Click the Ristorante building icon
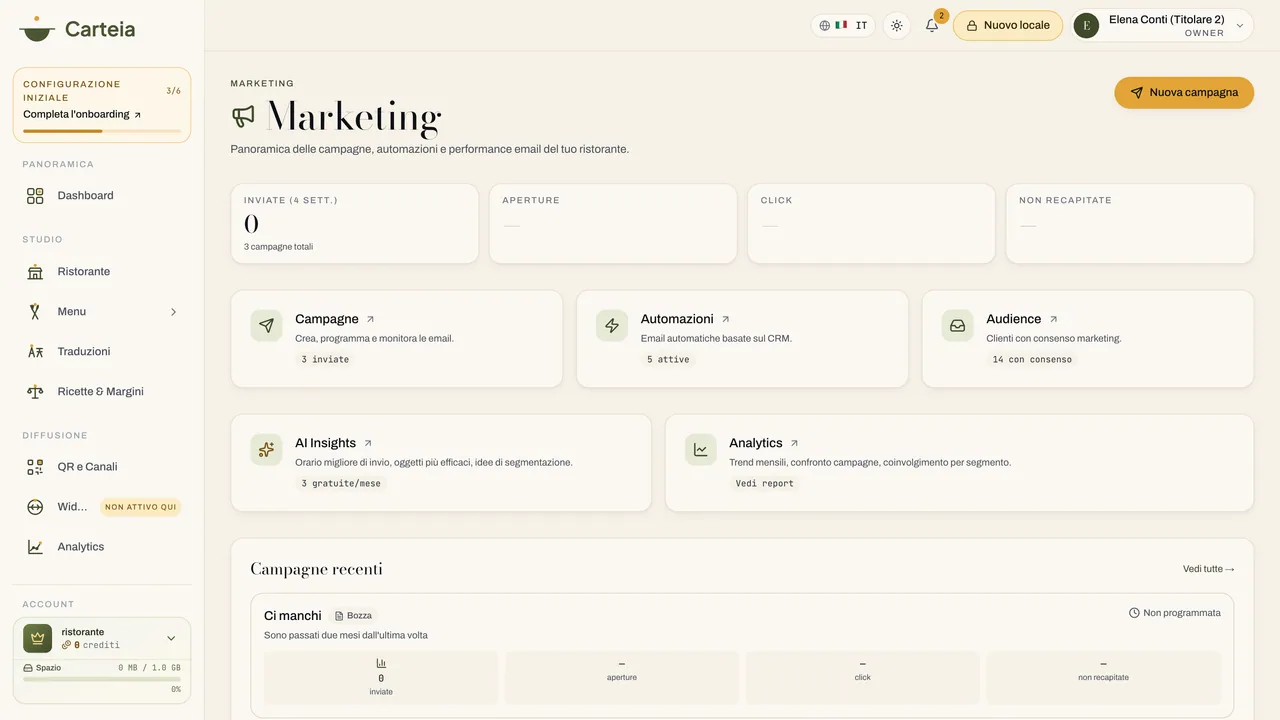1280x720 pixels. [35, 272]
